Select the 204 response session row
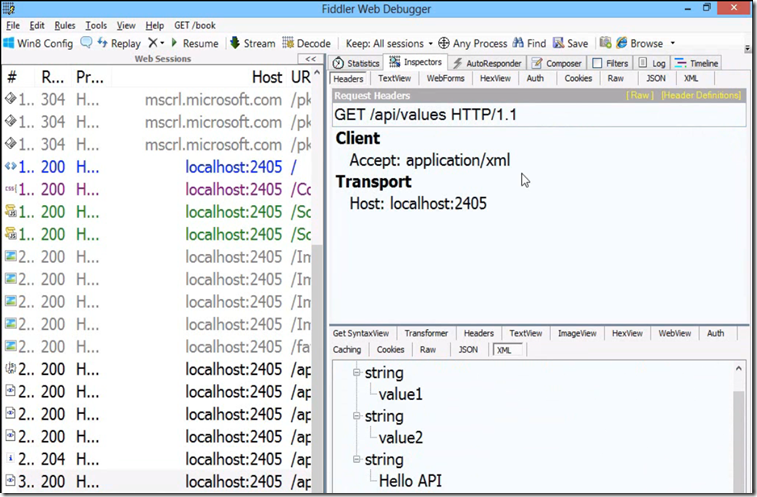 (158, 459)
